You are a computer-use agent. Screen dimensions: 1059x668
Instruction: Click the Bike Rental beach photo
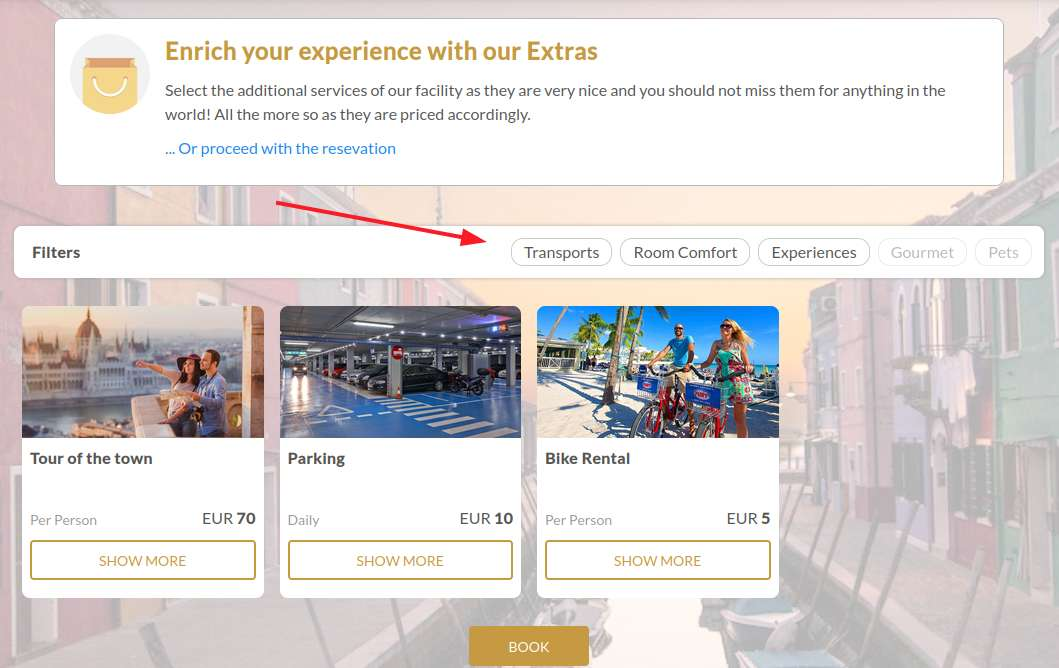pyautogui.click(x=658, y=372)
